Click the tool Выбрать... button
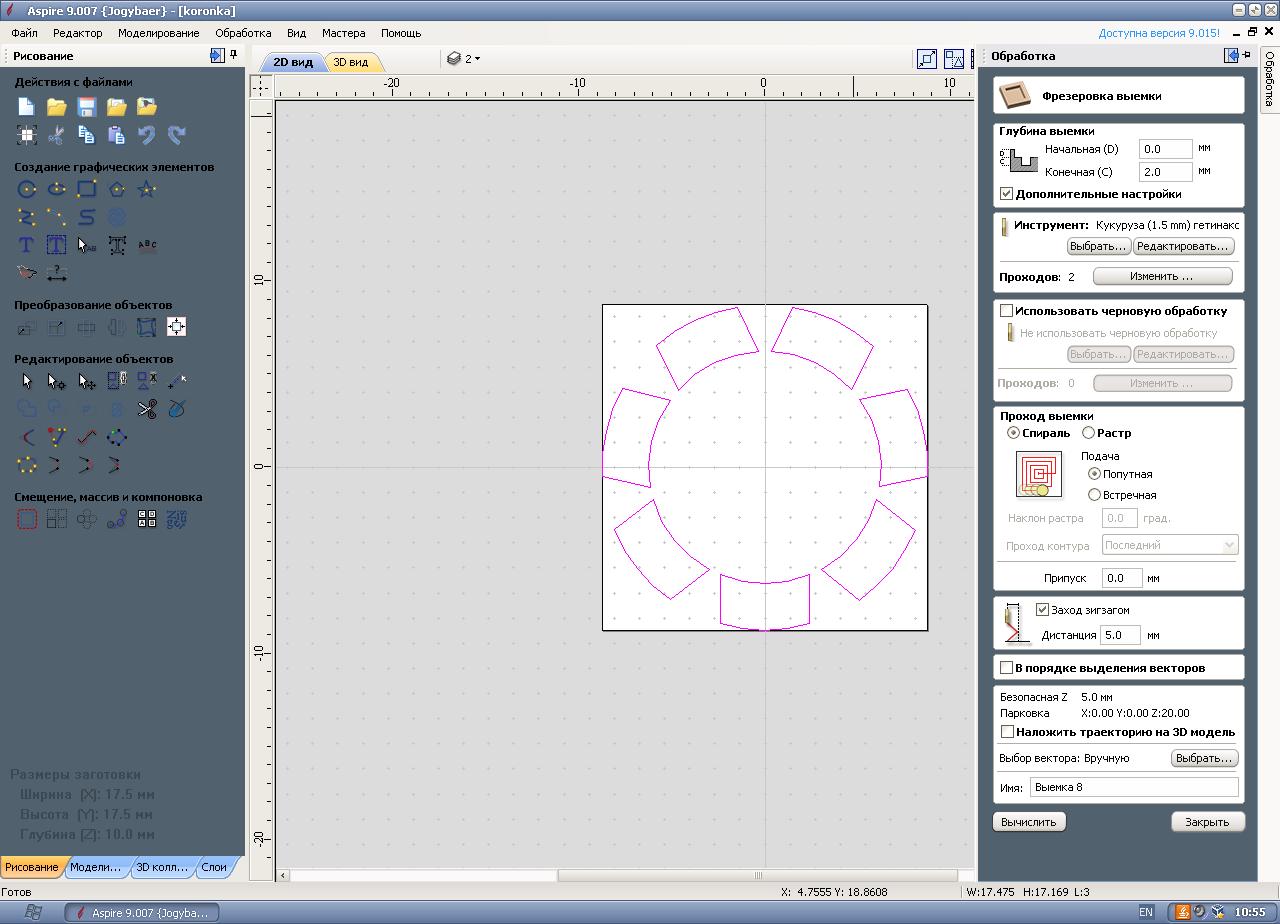1280x924 pixels. click(1098, 246)
